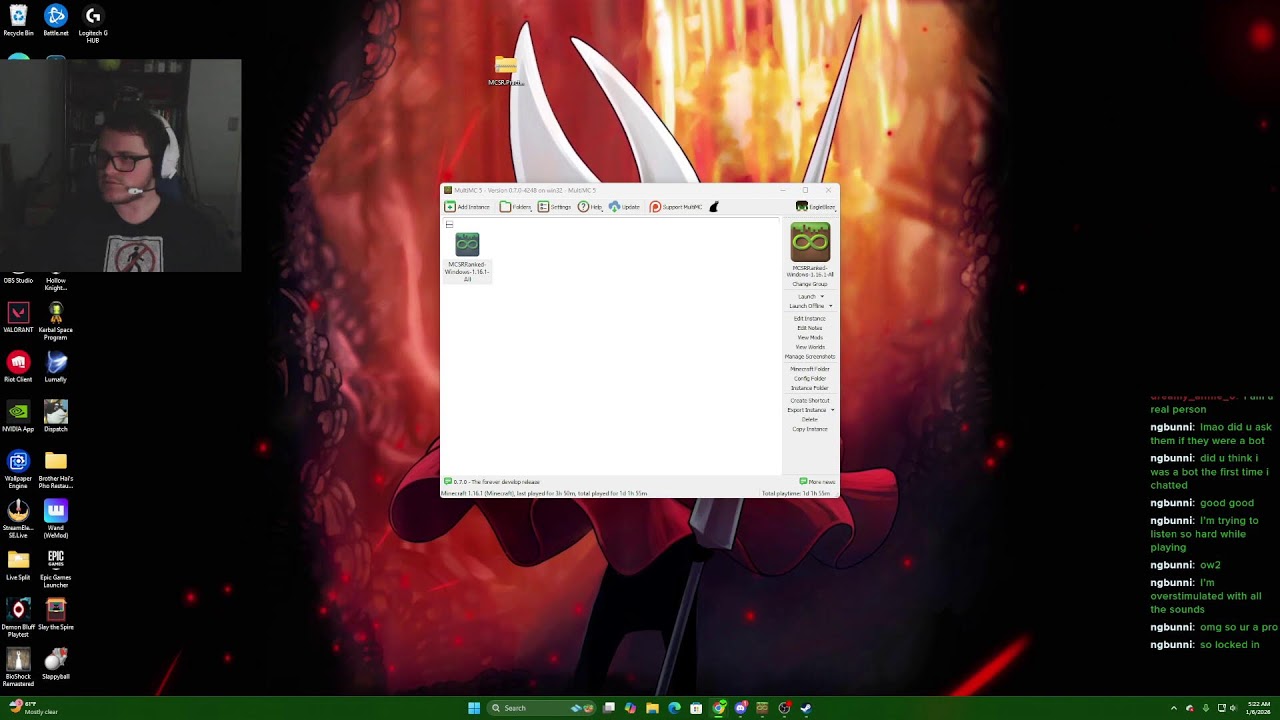This screenshot has width=1280, height=720.
Task: Click Create Shortcut
Action: pyautogui.click(x=810, y=401)
